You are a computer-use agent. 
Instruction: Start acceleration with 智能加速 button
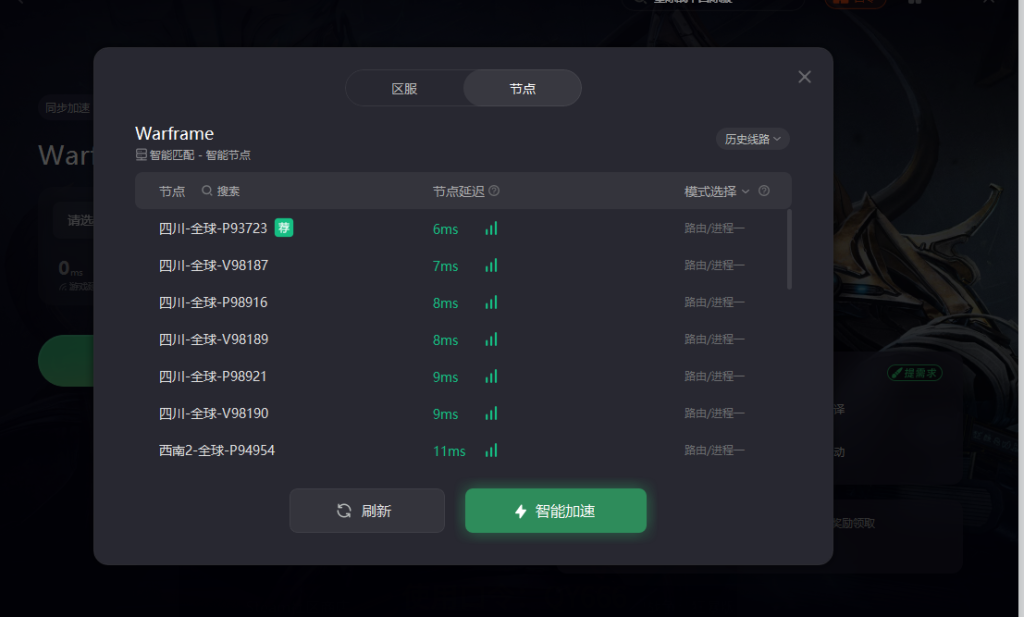tap(556, 511)
